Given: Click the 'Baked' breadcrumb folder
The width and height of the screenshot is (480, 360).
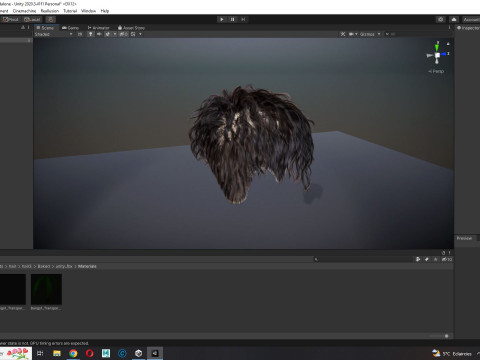Looking at the screenshot, I should tap(44, 266).
